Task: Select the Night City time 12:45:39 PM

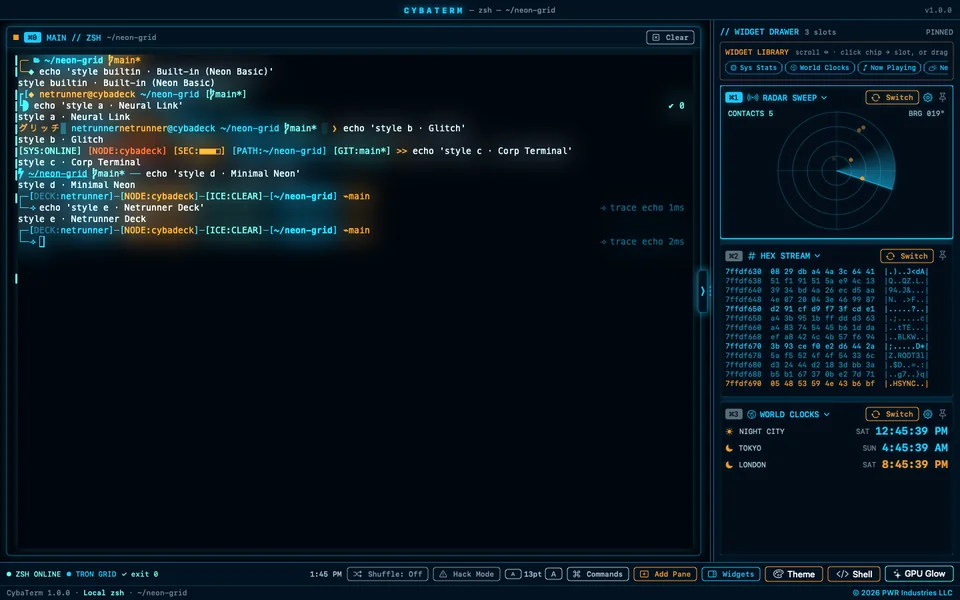Action: click(x=911, y=431)
